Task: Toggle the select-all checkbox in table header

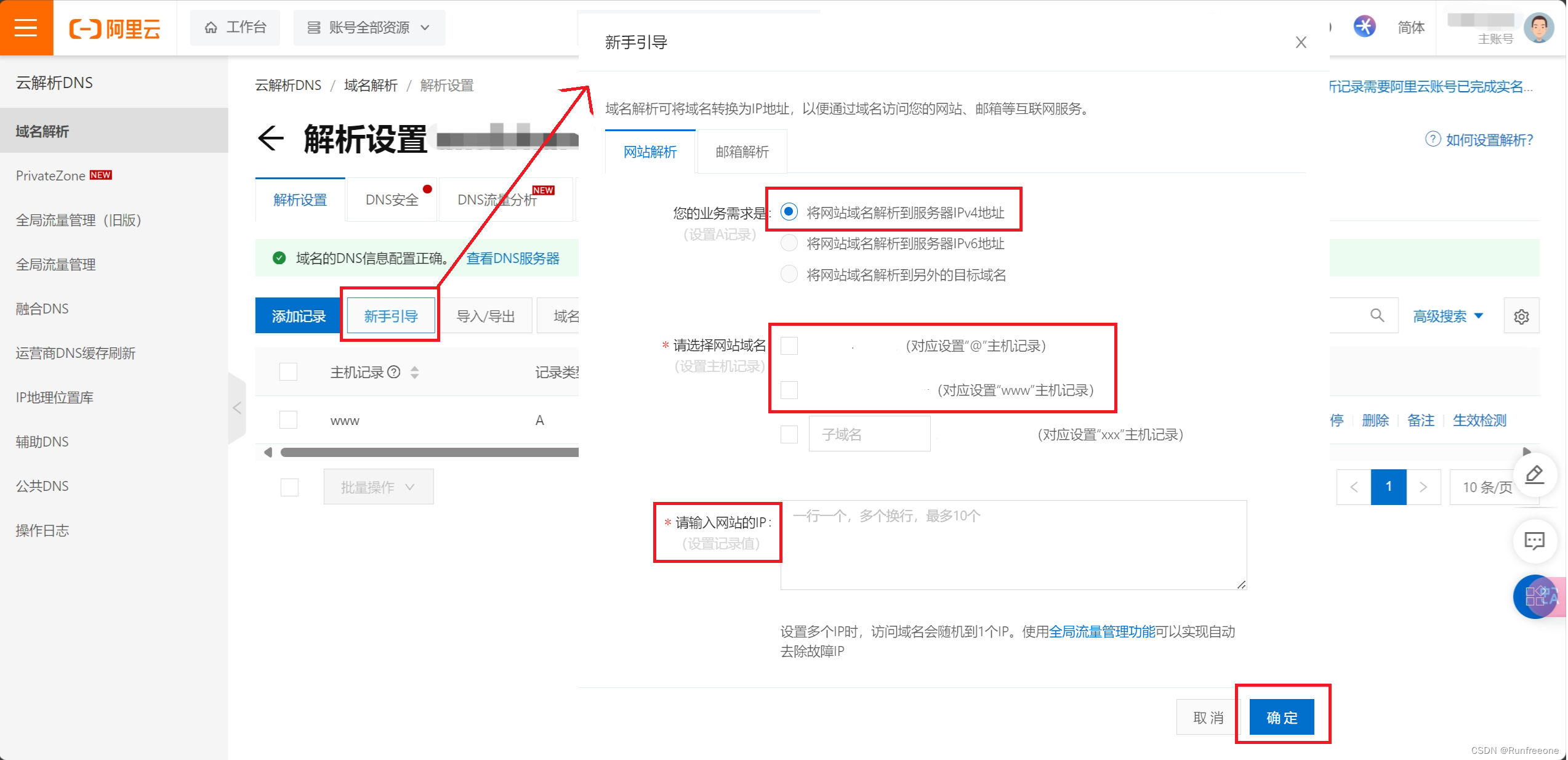Action: [288, 371]
